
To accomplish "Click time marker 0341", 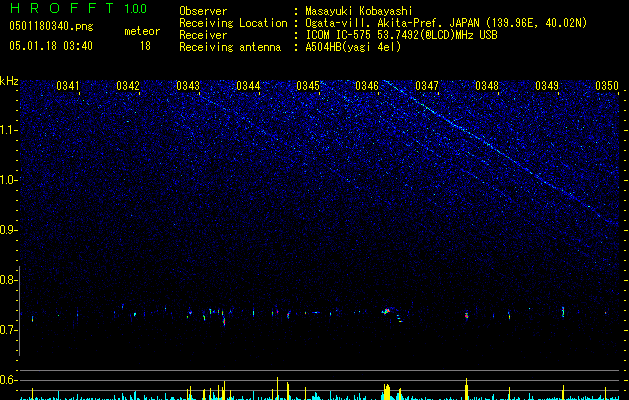I will (68, 85).
